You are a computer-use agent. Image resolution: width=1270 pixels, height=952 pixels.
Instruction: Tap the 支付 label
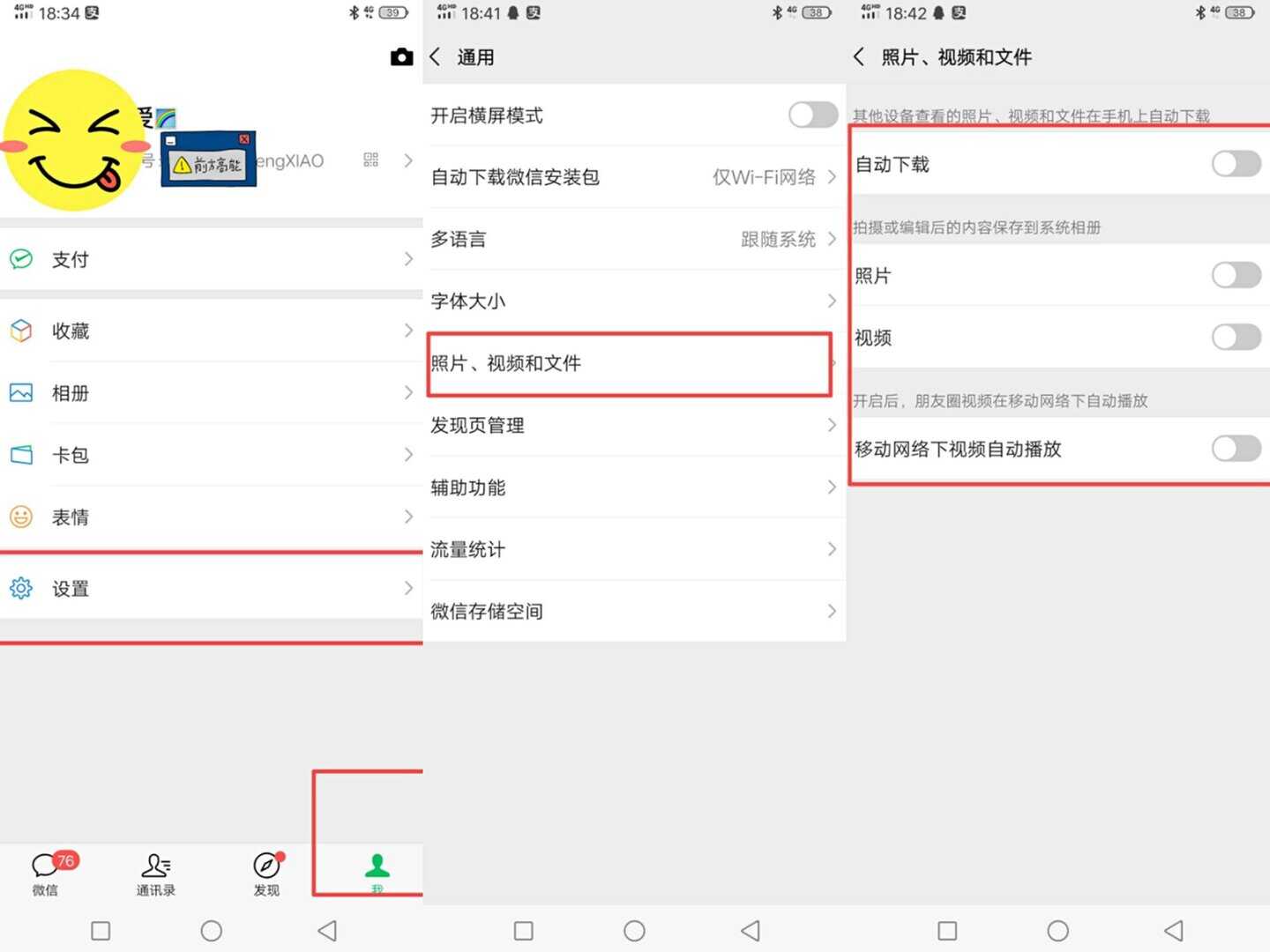[71, 259]
